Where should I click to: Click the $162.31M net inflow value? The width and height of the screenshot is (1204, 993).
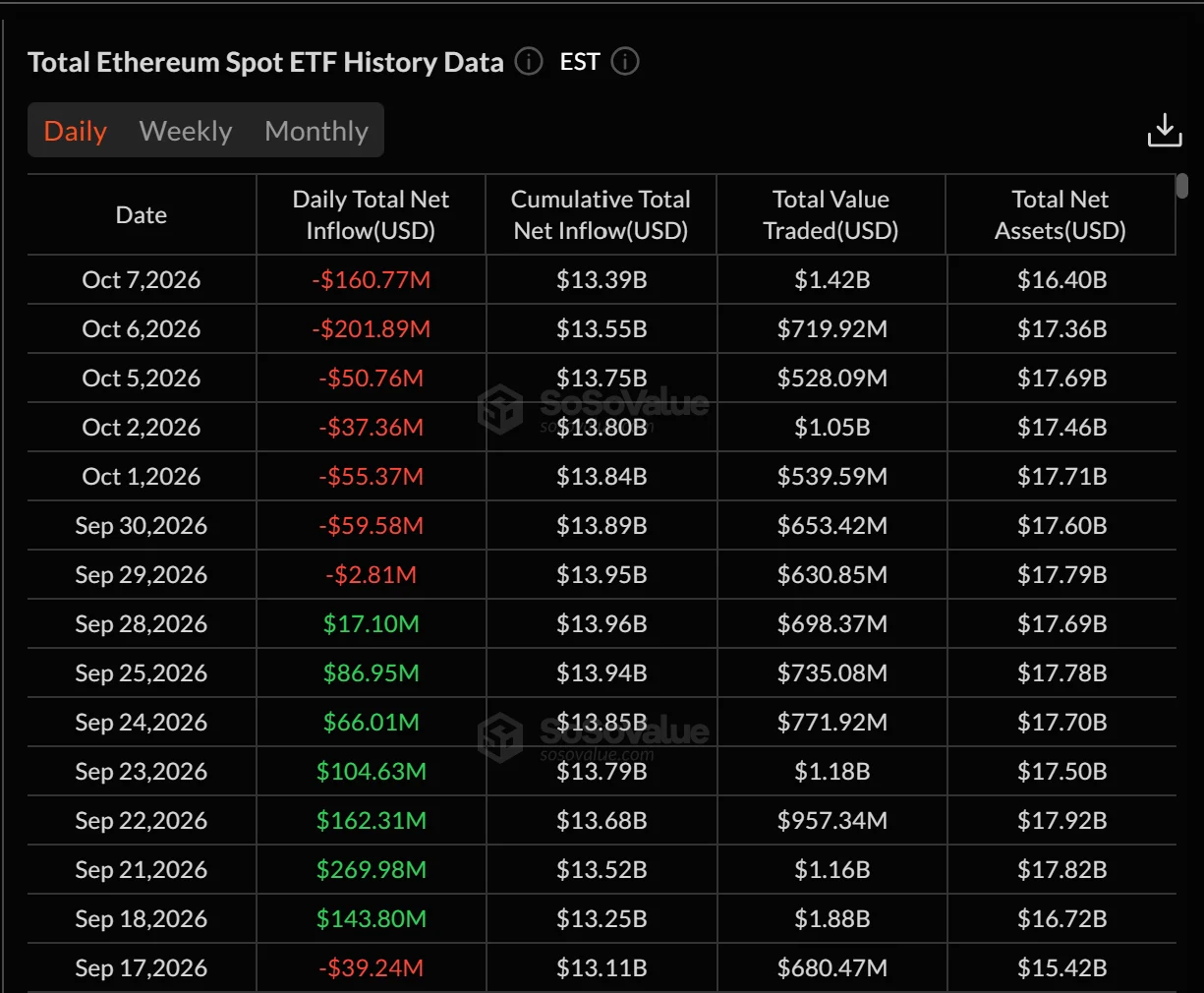click(372, 821)
